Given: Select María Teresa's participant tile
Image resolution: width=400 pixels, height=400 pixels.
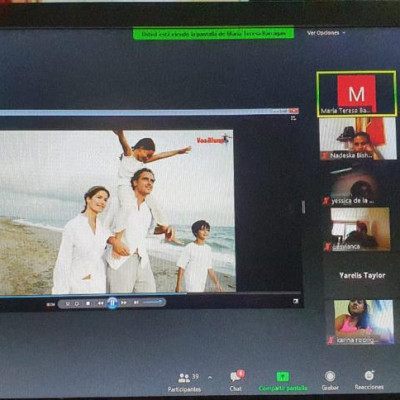Looking at the screenshot, I should tap(357, 94).
